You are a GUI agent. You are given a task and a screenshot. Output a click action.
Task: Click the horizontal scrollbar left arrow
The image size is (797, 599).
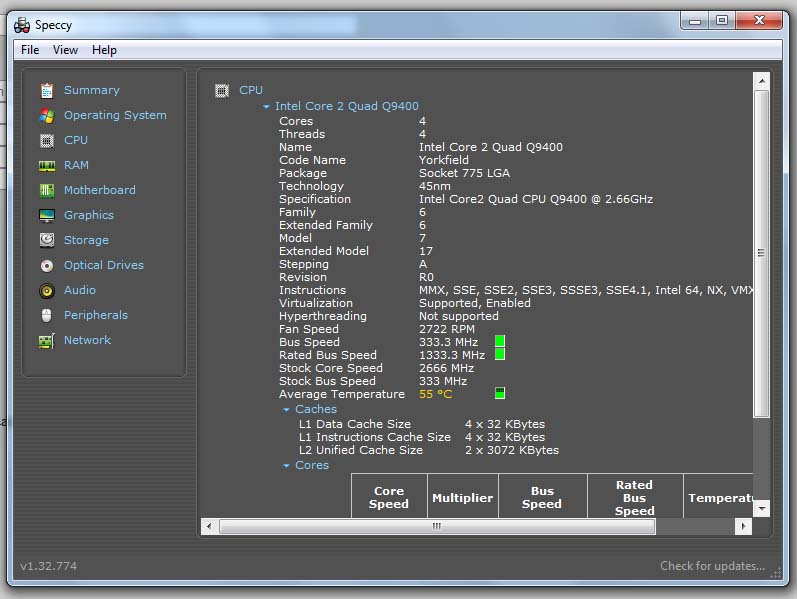(x=209, y=526)
